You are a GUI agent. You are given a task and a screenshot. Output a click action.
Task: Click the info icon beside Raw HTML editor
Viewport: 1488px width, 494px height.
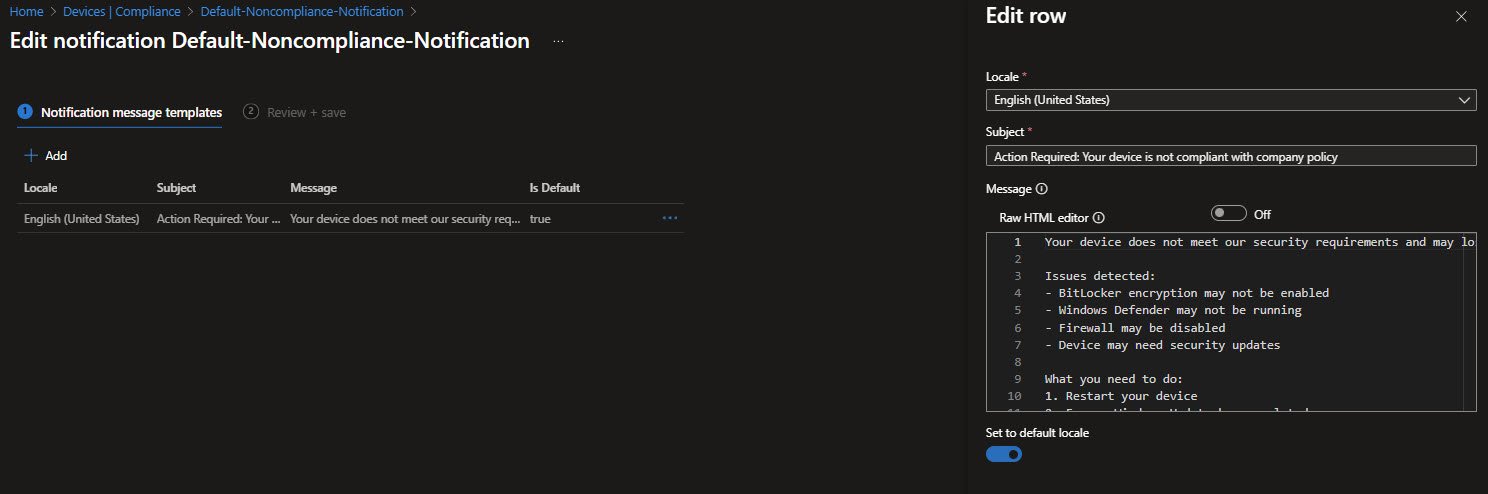click(1098, 217)
